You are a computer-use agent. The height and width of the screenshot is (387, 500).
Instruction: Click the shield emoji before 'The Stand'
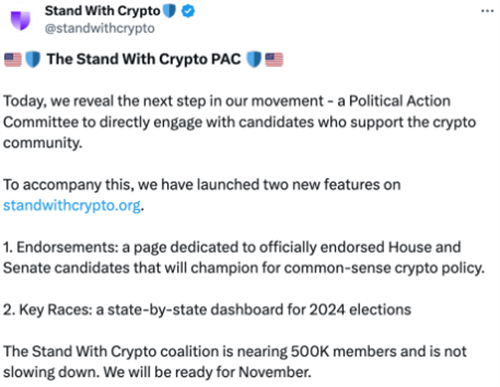(x=33, y=60)
